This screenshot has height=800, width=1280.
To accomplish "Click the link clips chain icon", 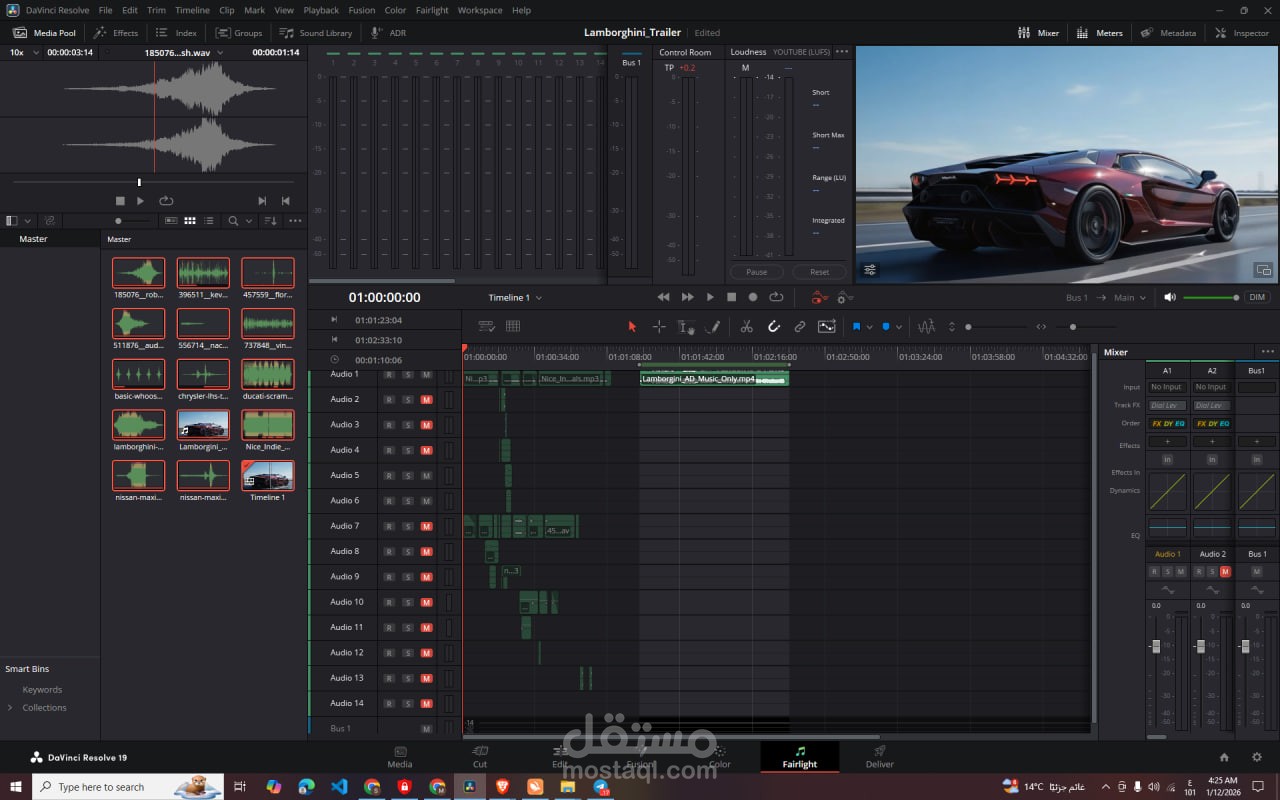I will coord(800,327).
